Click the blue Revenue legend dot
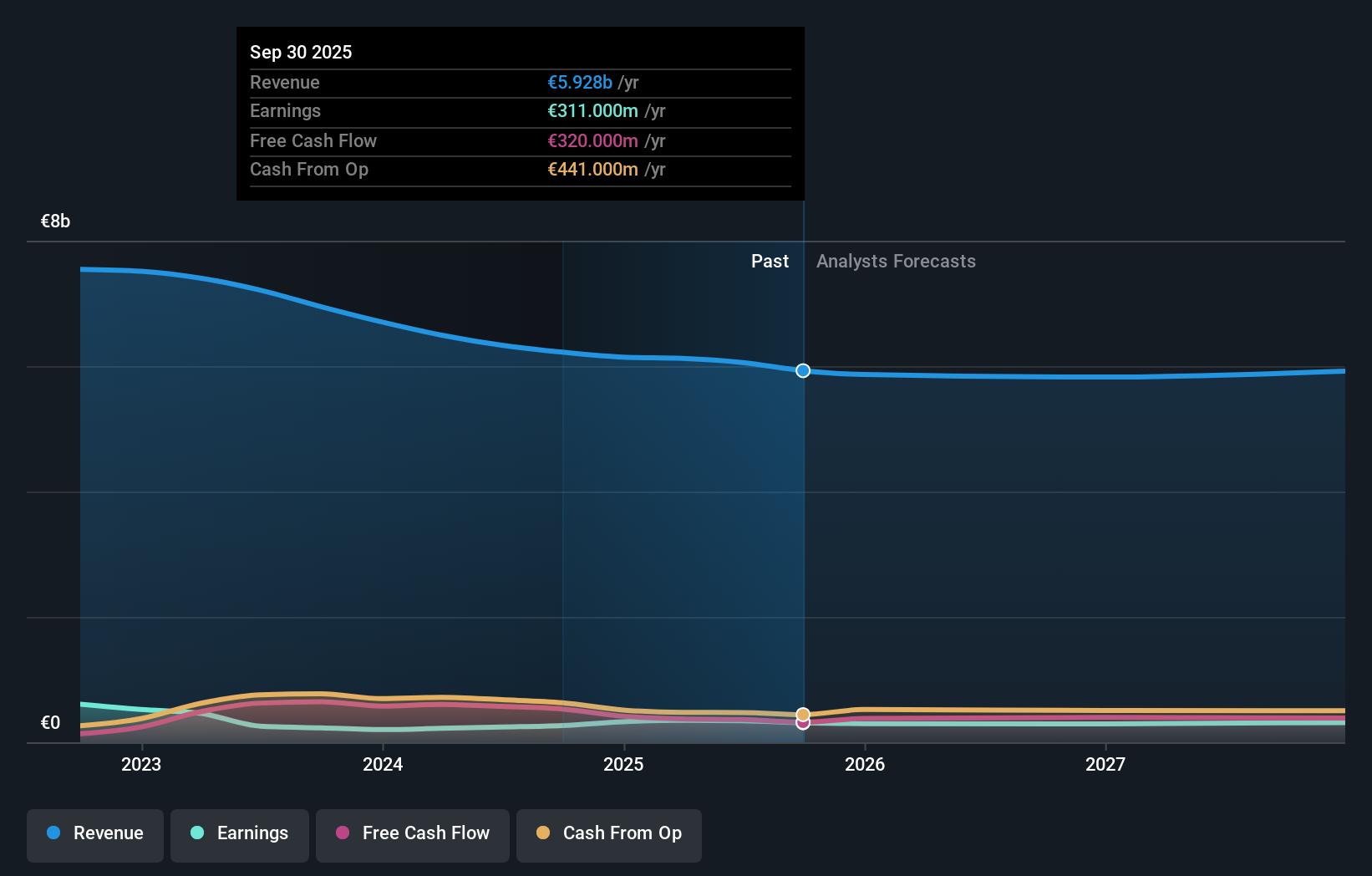Viewport: 1372px width, 876px height. pos(53,833)
